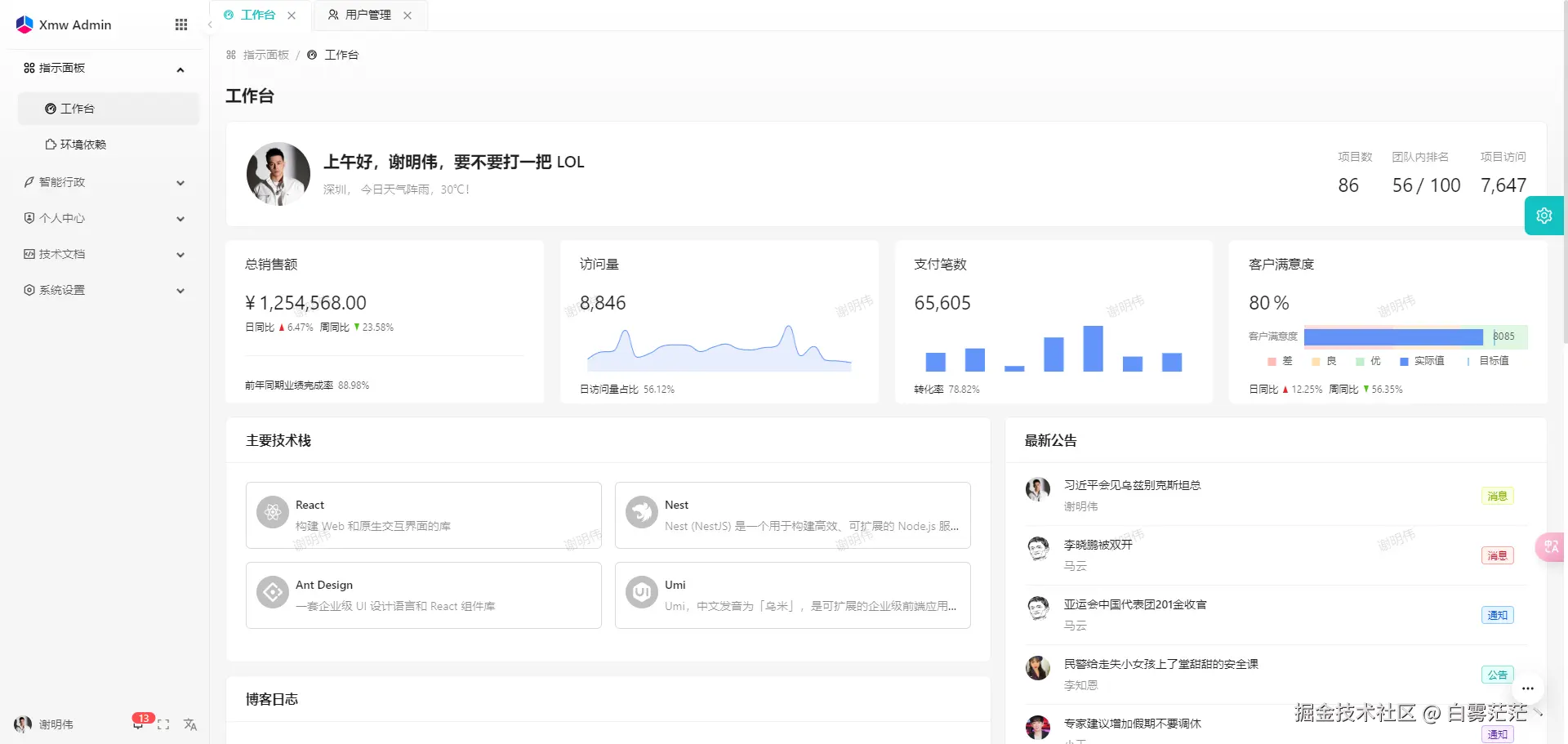Click the green 消息 tag
Image resolution: width=1568 pixels, height=744 pixels.
tap(1497, 496)
